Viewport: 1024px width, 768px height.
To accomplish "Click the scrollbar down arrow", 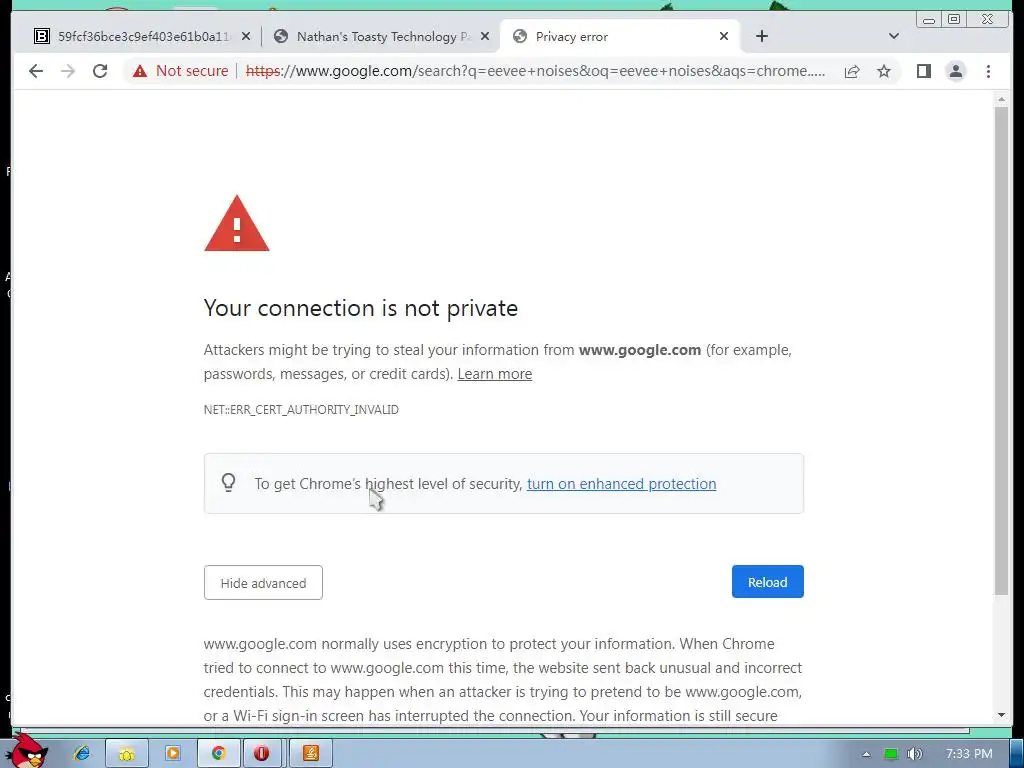I will (1001, 715).
